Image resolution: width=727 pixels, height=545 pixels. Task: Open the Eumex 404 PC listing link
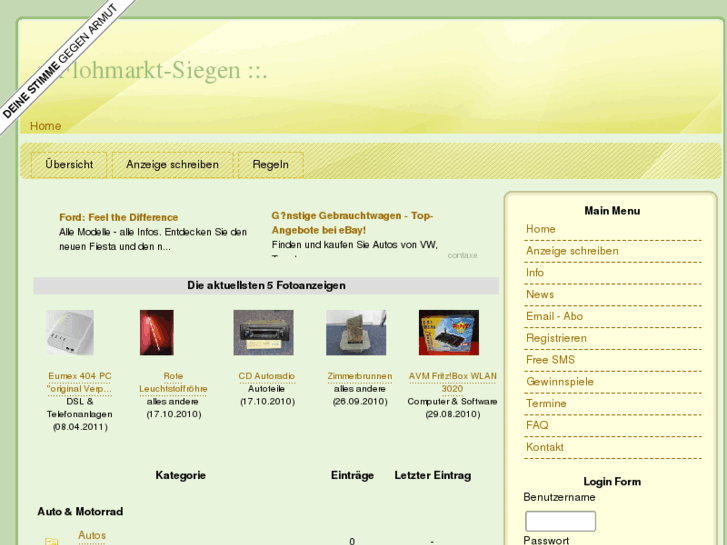click(80, 383)
